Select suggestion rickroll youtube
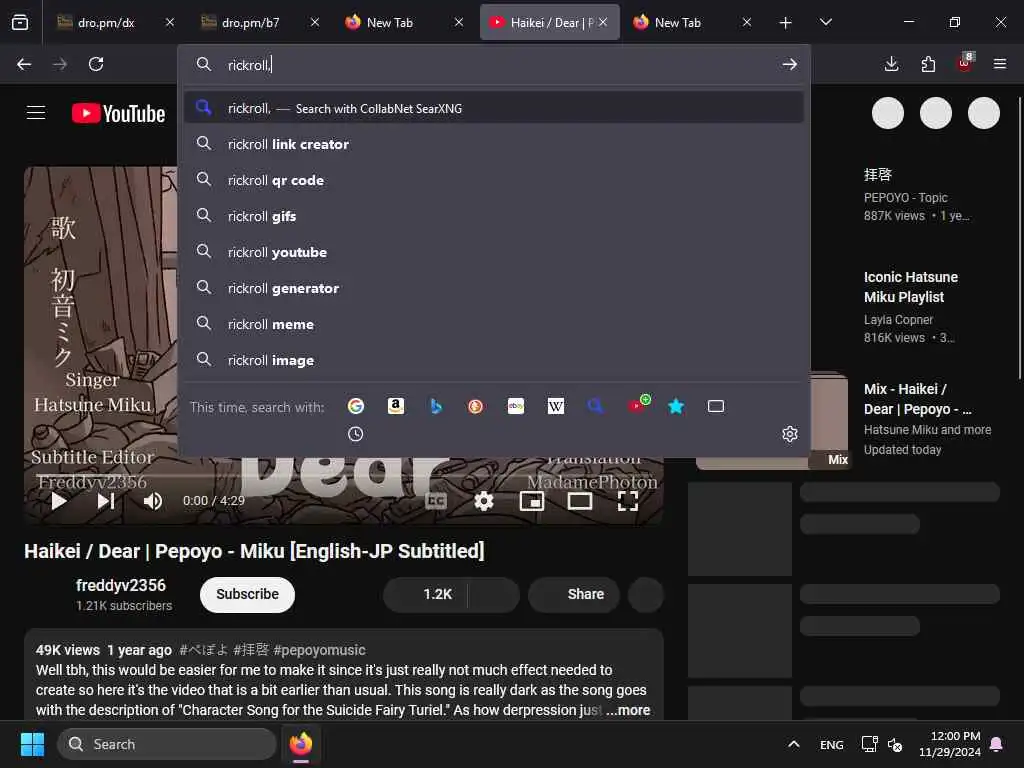This screenshot has width=1024, height=768. click(494, 252)
